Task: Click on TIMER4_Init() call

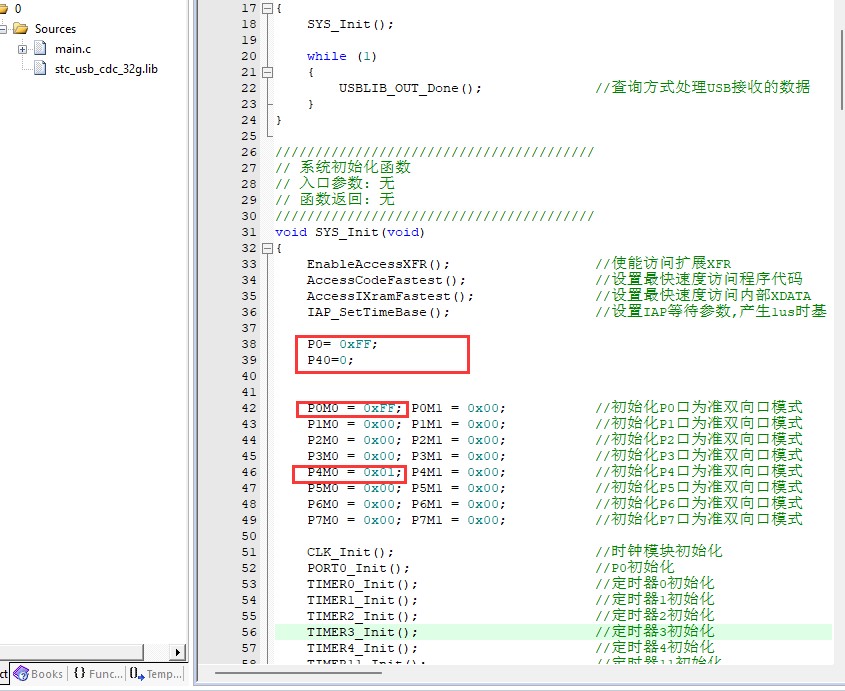Action: (362, 648)
